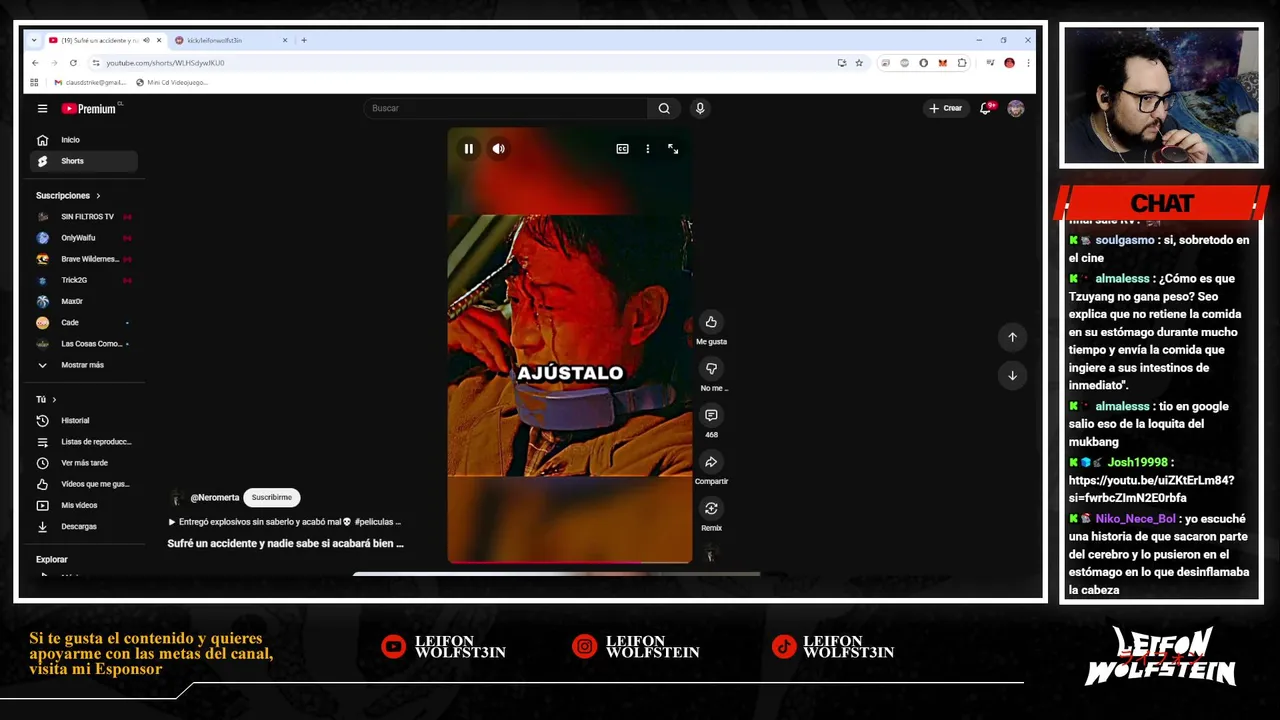Screen dimensions: 1280x720
Task: Open the YouTube hamburger guide menu
Action: 42,108
